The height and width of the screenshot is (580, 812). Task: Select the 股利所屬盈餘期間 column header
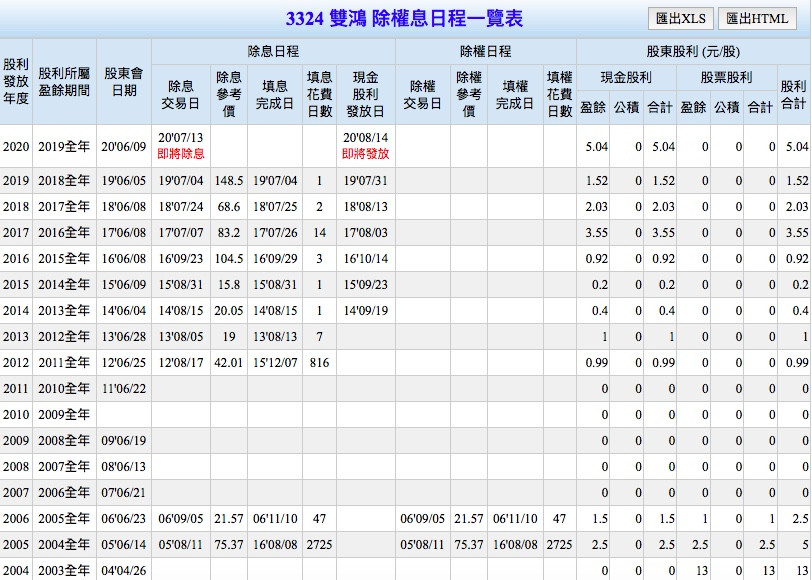coord(63,82)
